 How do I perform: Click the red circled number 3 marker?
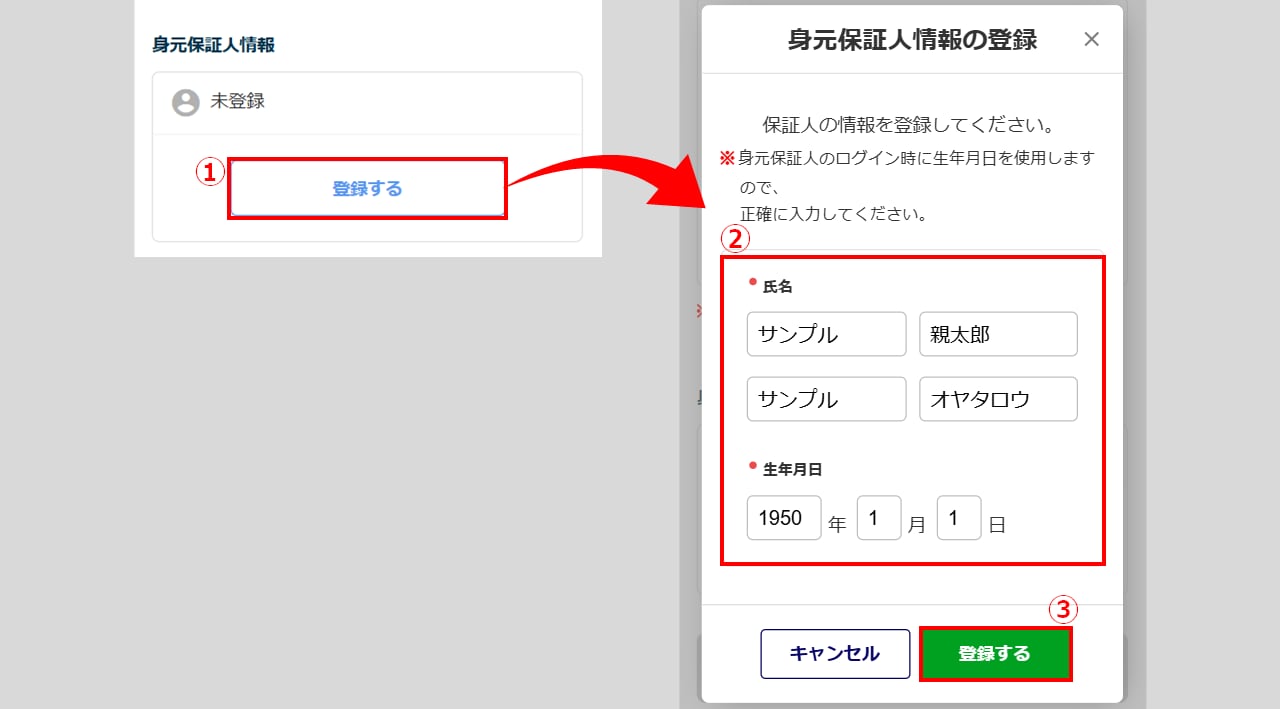(x=1063, y=609)
